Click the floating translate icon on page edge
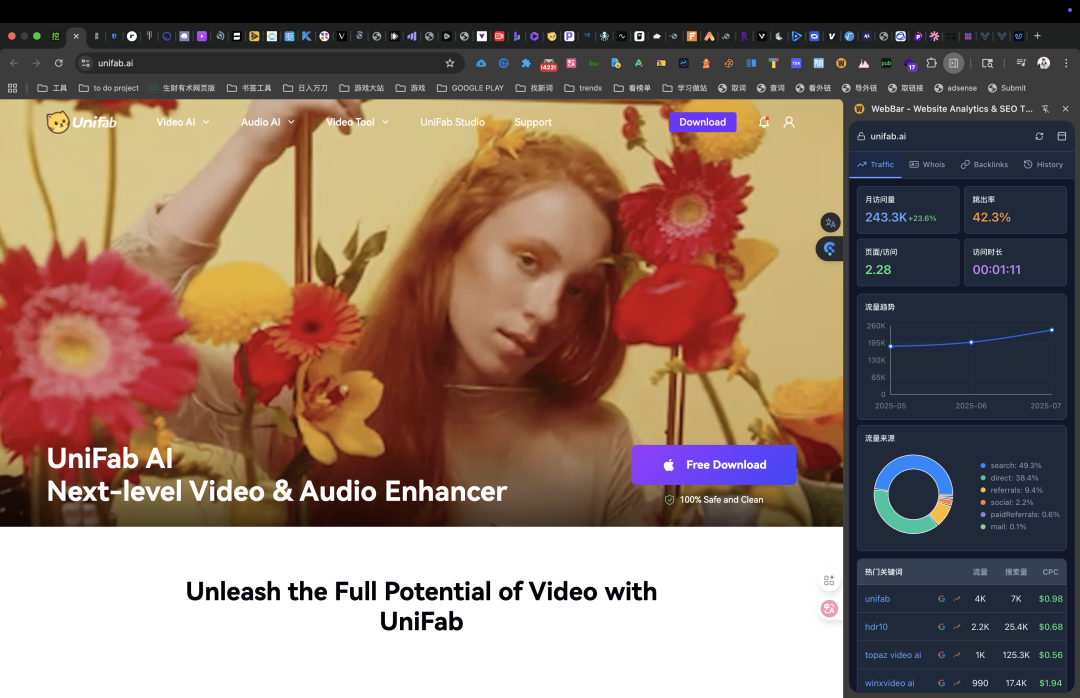This screenshot has width=1080, height=698. click(830, 223)
